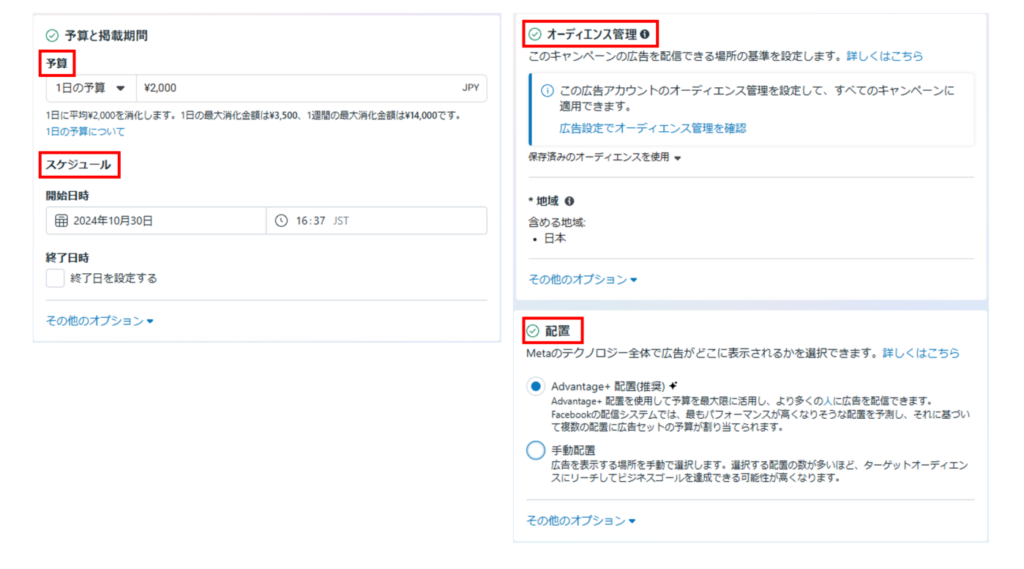Select the Advantage+ 配置 radio button
This screenshot has height=569, width=1024.
pos(536,386)
